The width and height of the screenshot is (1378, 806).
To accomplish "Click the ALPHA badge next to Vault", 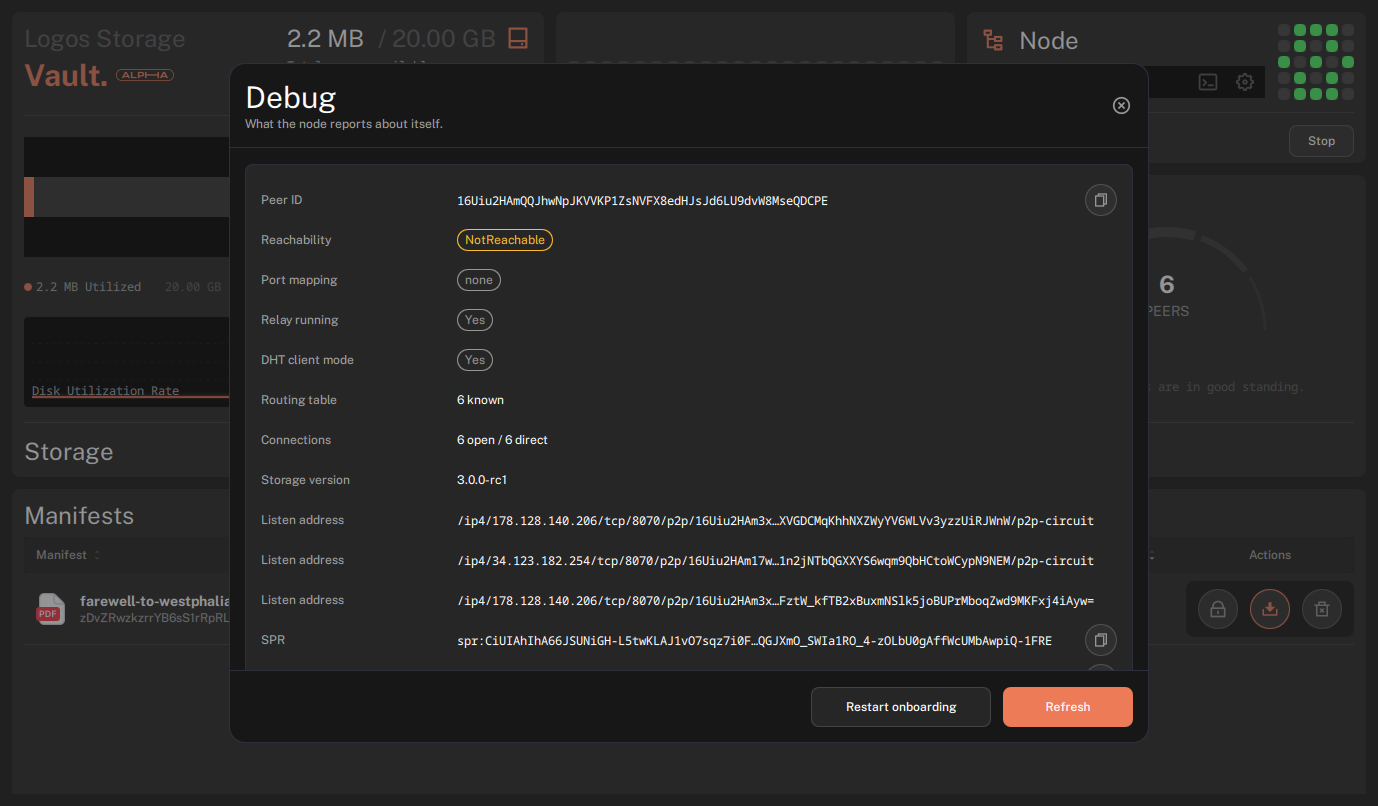I will 145,75.
